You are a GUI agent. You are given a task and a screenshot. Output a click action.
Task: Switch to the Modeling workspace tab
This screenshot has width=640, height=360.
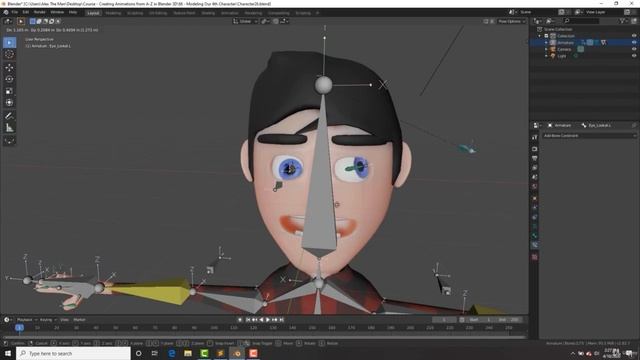click(113, 13)
